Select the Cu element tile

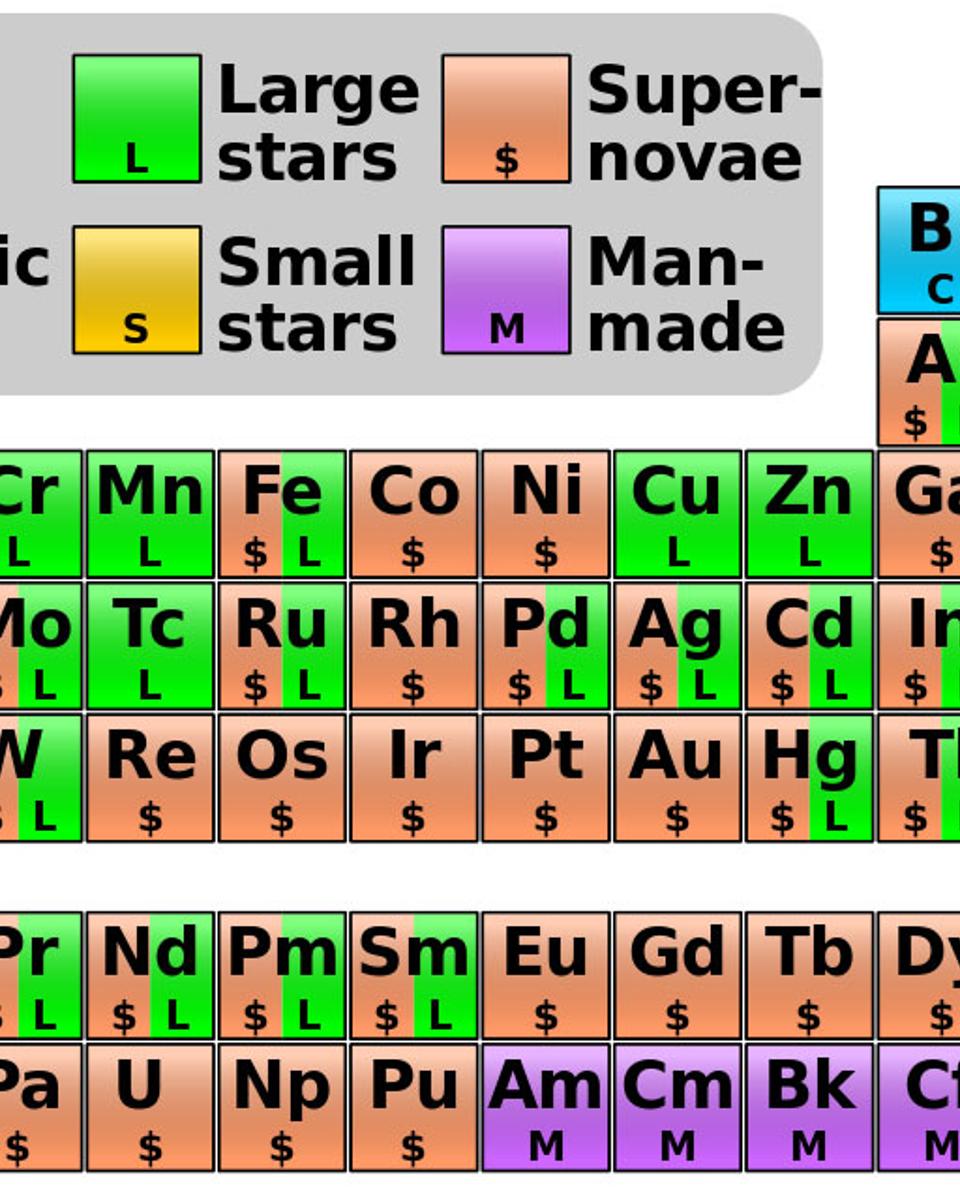(x=678, y=514)
